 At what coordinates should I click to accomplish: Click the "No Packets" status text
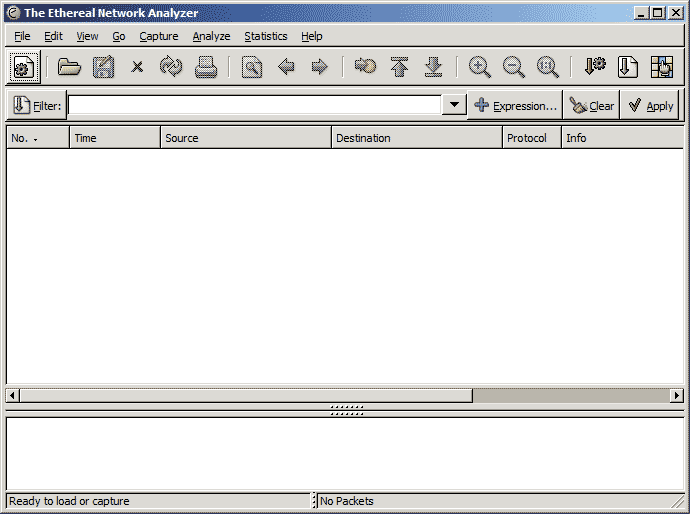click(x=347, y=501)
